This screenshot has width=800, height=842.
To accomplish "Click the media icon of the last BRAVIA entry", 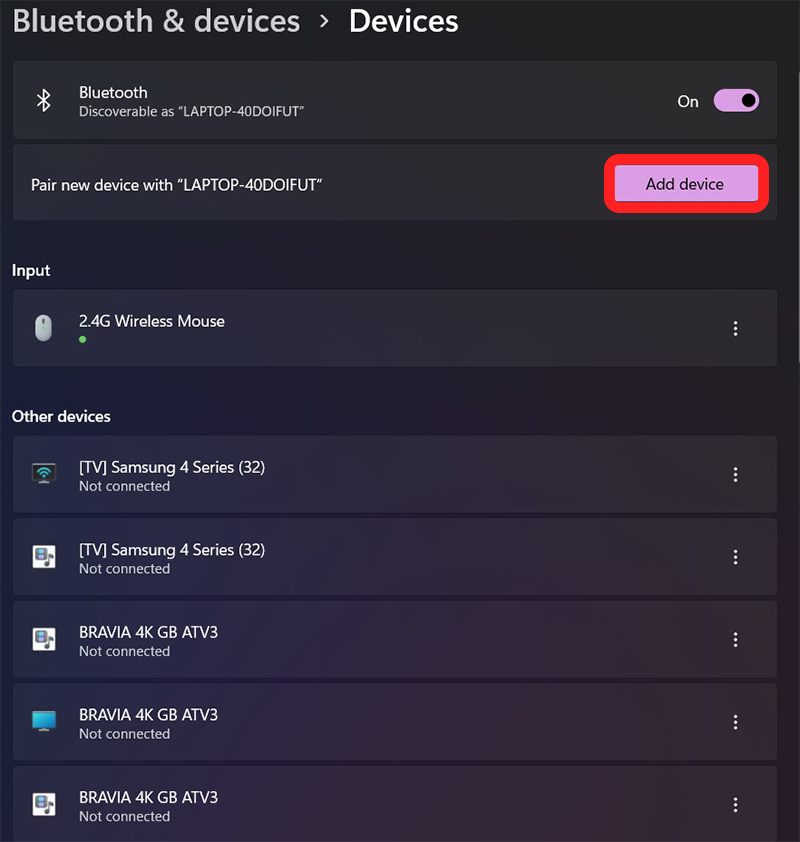I will point(43,805).
